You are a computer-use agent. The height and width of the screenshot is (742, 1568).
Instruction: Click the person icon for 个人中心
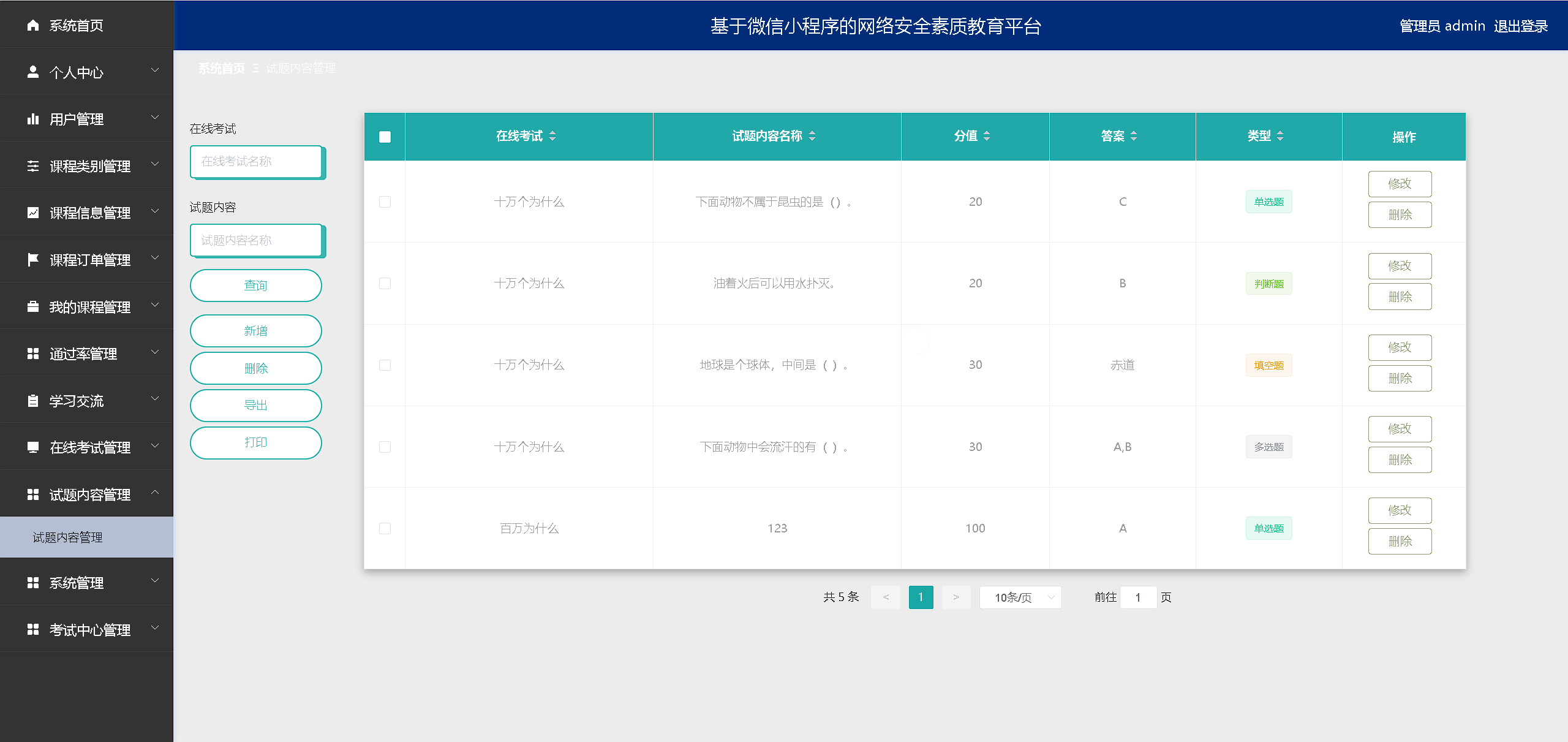(33, 72)
